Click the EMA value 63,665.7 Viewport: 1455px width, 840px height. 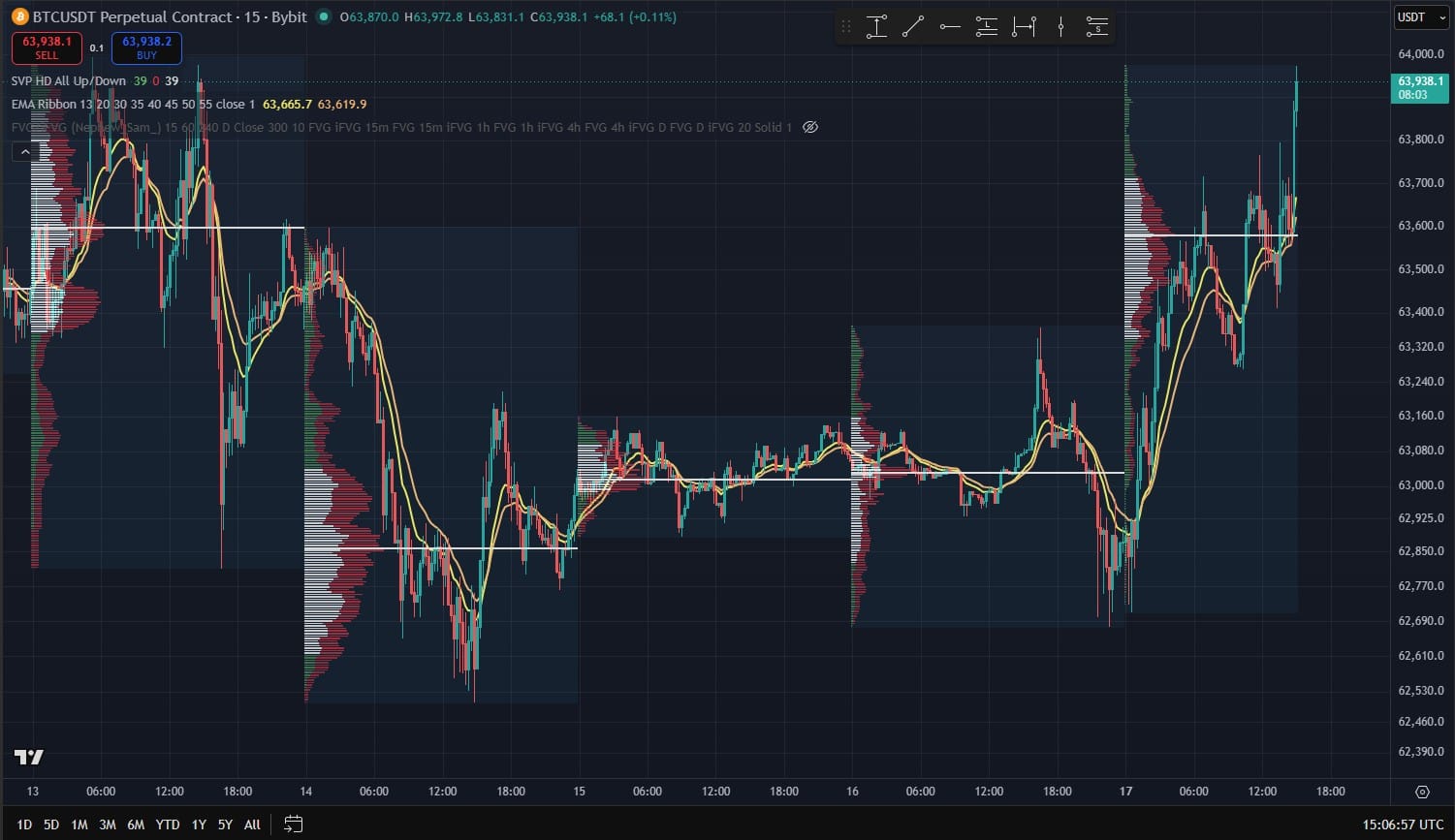pyautogui.click(x=287, y=104)
